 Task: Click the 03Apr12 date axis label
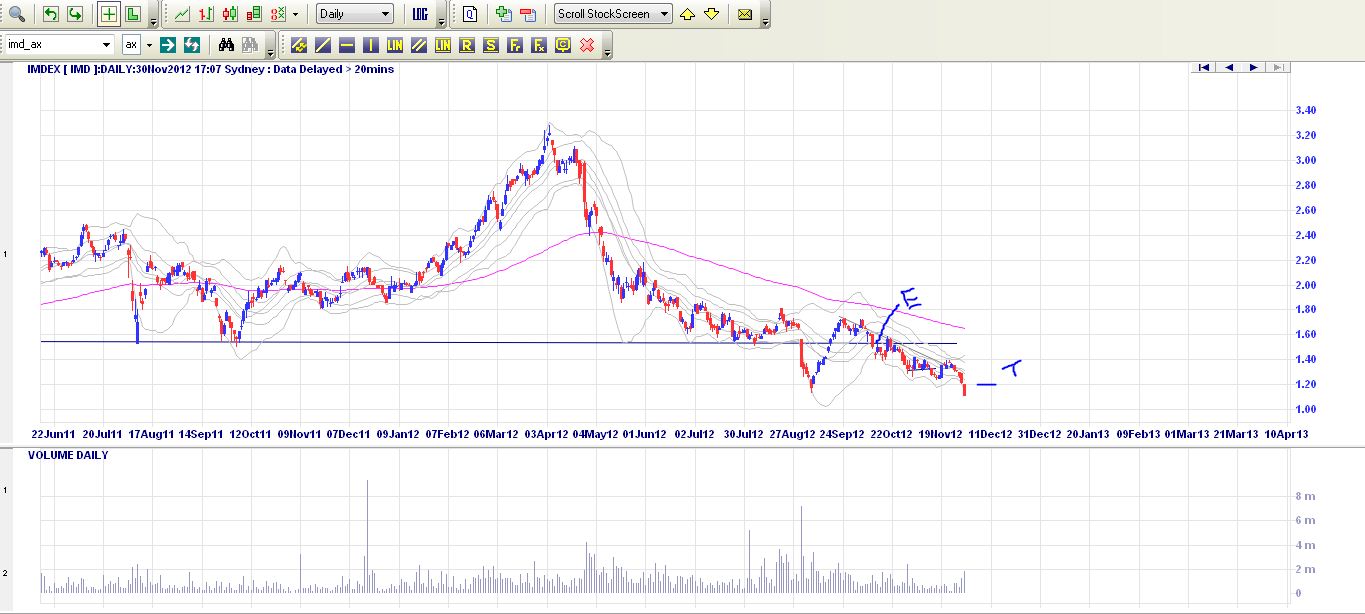point(546,434)
